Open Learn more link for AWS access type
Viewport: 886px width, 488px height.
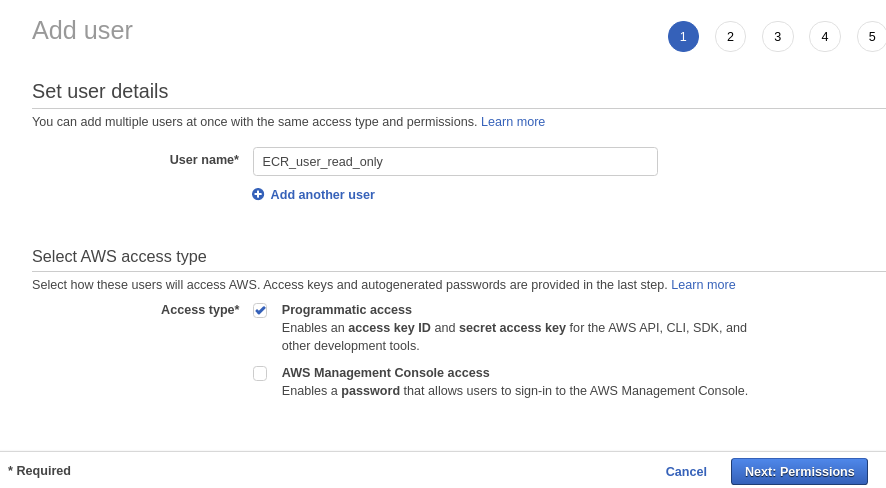point(703,285)
